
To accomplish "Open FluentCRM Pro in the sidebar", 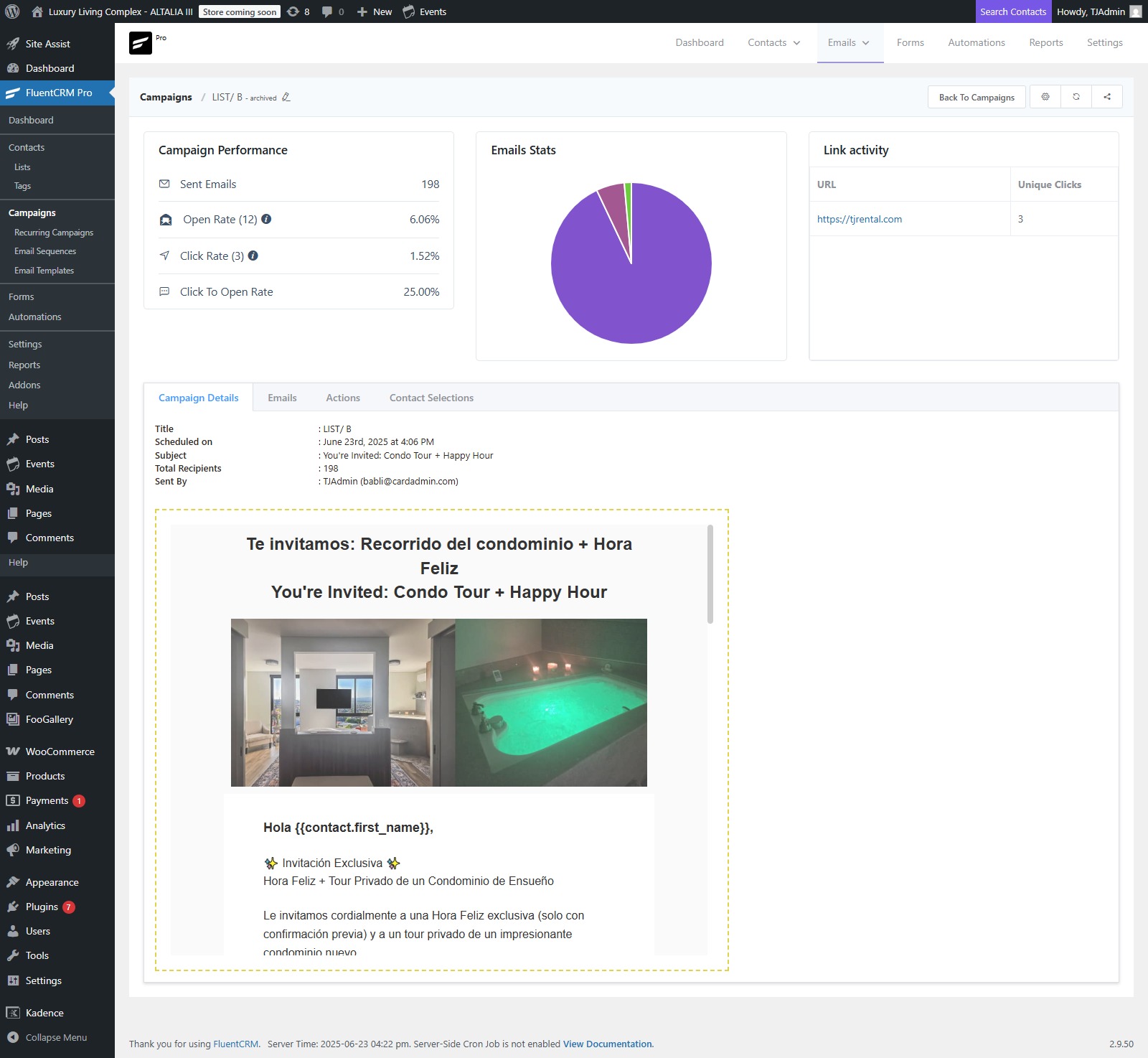I will (x=57, y=93).
